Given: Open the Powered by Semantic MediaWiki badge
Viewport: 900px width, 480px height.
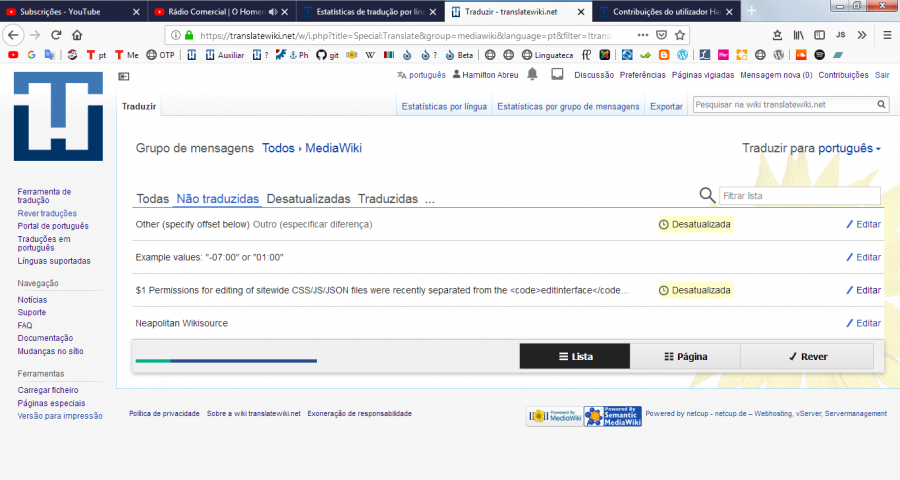Looking at the screenshot, I should coord(613,416).
